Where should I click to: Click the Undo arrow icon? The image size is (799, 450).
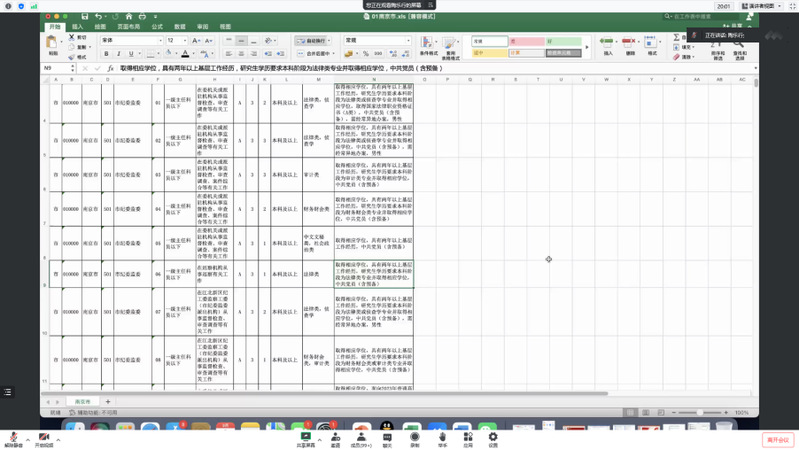click(x=98, y=16)
